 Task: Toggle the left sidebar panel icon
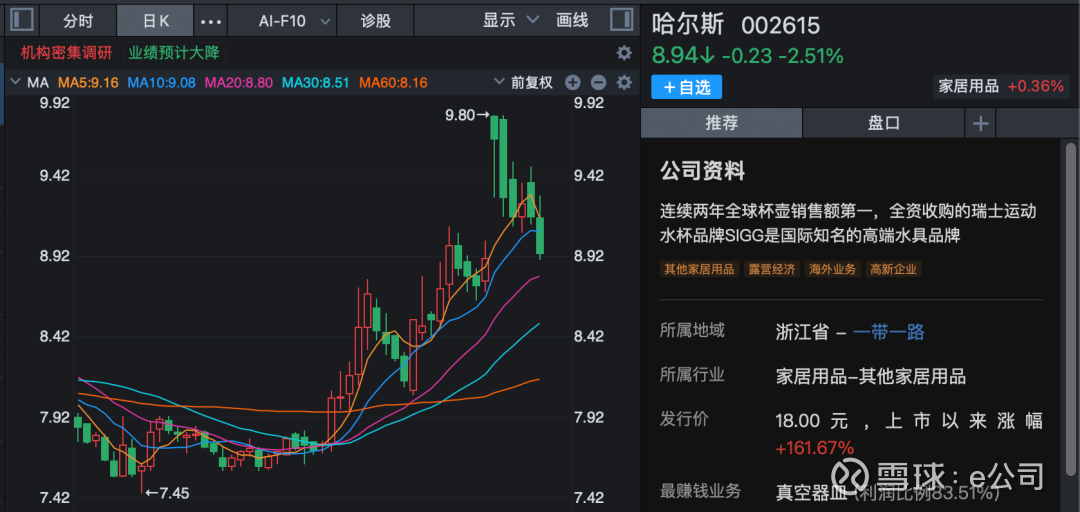(x=22, y=20)
